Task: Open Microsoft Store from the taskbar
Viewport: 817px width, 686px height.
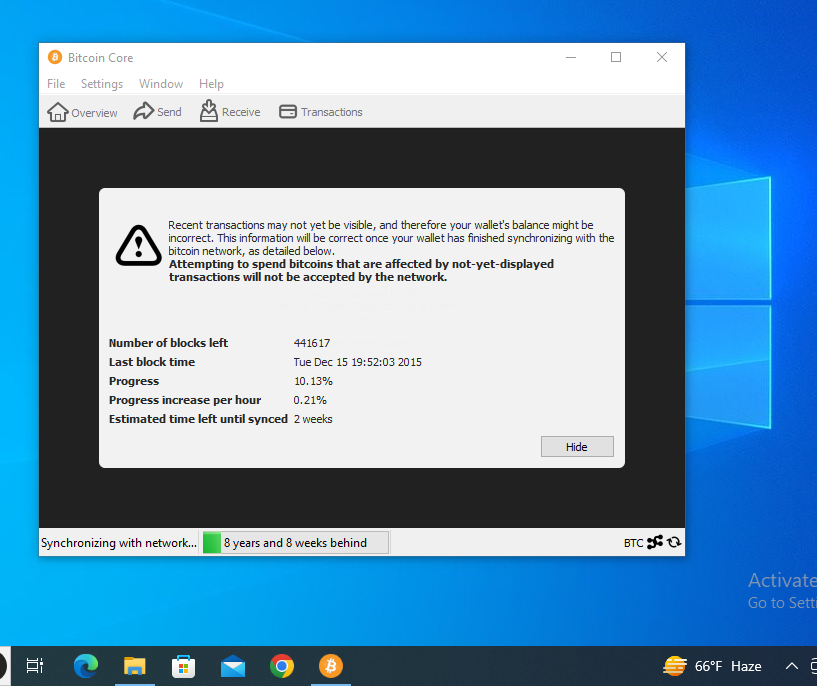Action: pos(183,666)
